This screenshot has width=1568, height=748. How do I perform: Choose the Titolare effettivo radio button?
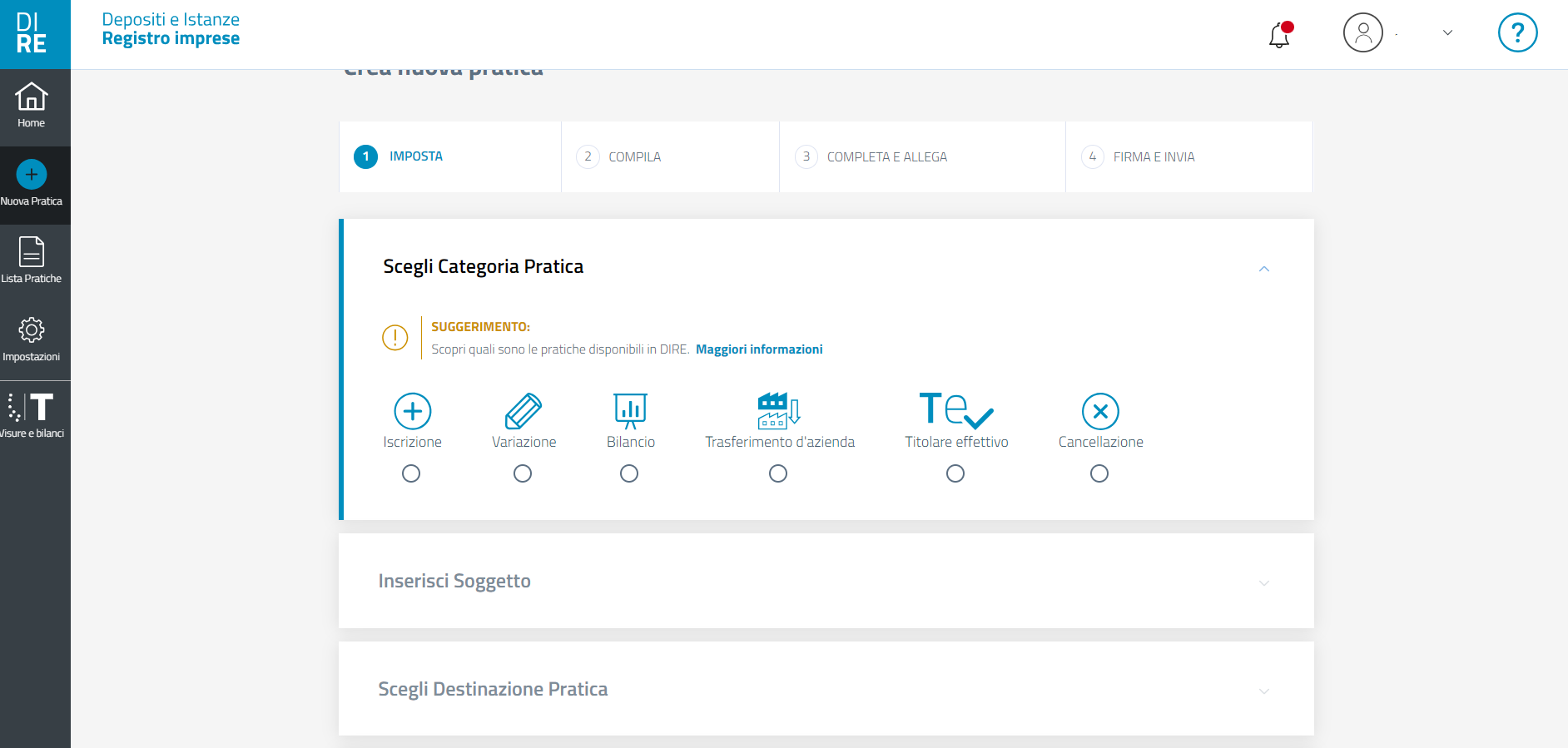[955, 473]
